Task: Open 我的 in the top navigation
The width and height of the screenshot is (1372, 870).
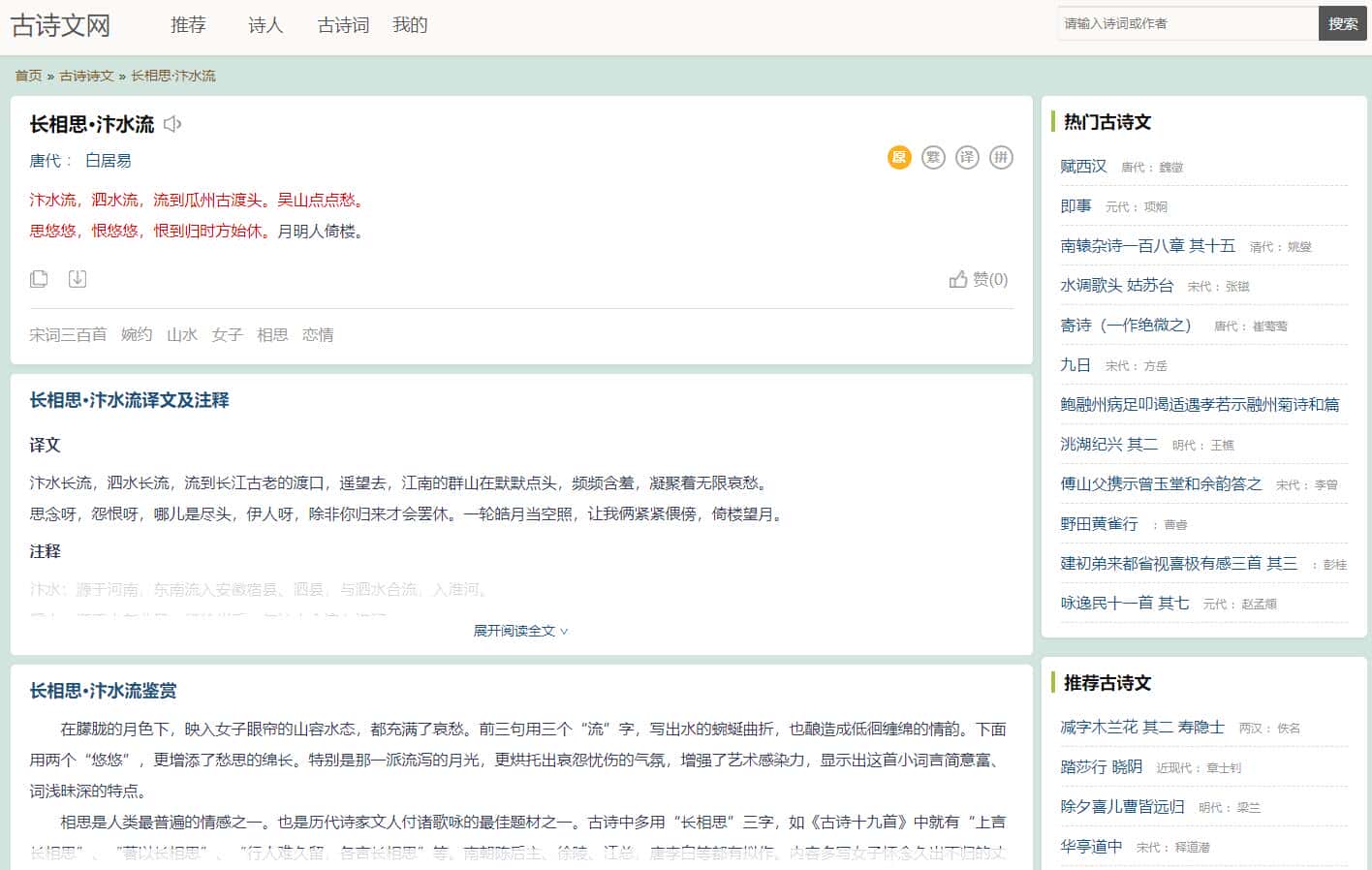Action: (x=410, y=25)
